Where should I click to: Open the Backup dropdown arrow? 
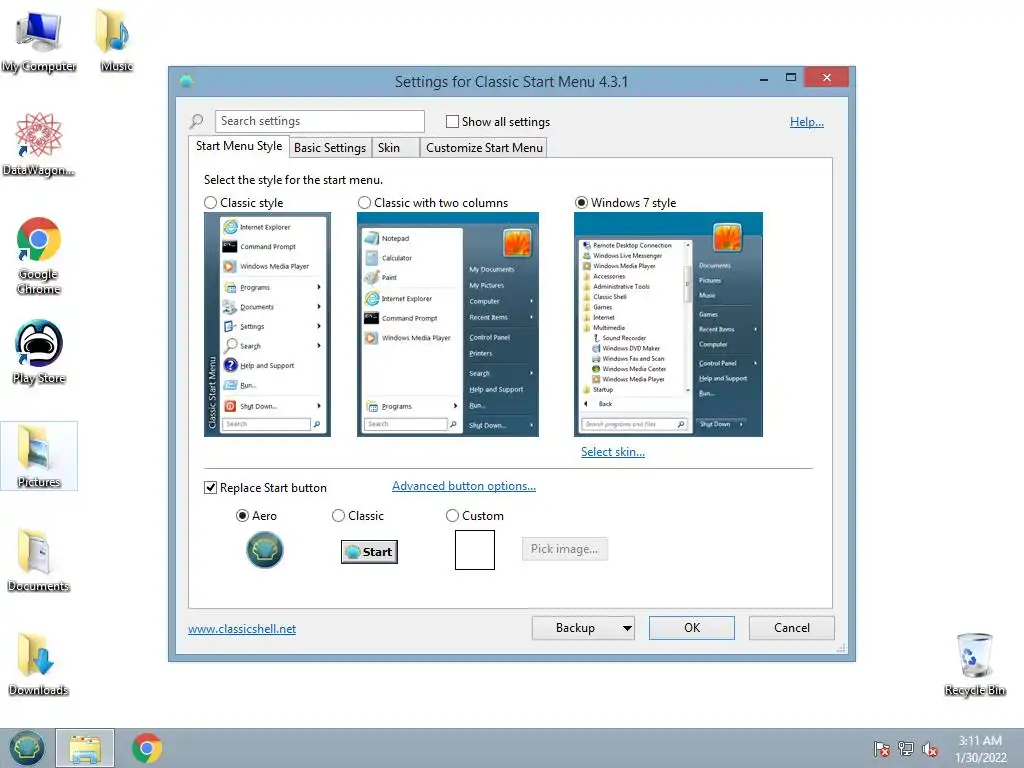coord(627,628)
